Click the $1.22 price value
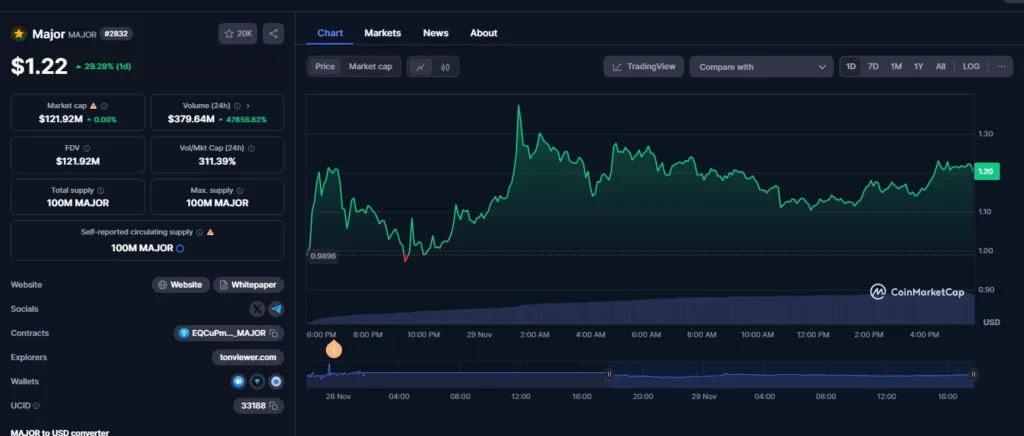The image size is (1024, 436). pos(39,66)
